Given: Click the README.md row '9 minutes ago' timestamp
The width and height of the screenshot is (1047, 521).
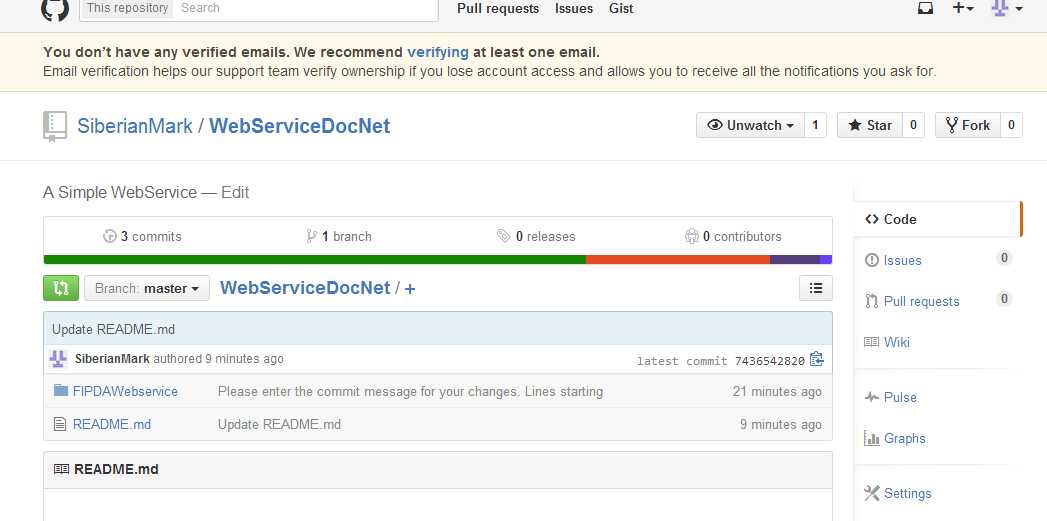Looking at the screenshot, I should pos(781,425).
